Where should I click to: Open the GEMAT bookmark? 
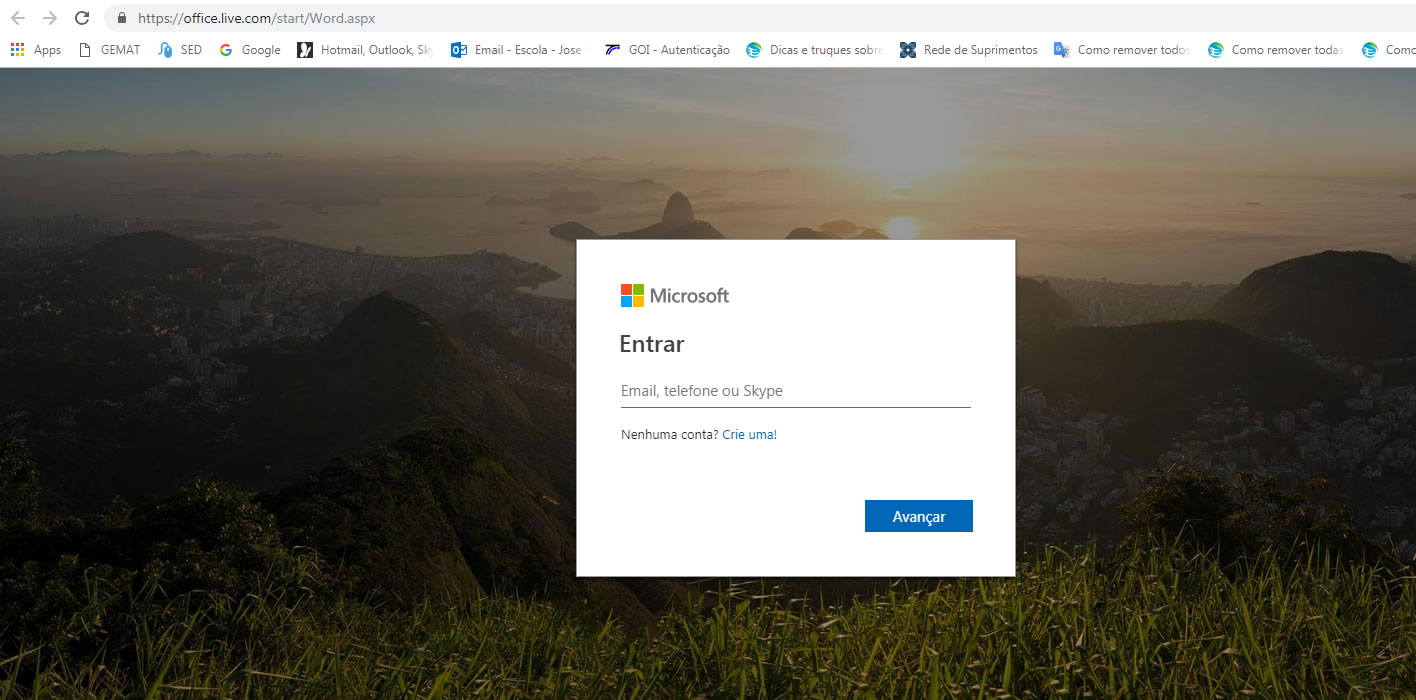(109, 50)
